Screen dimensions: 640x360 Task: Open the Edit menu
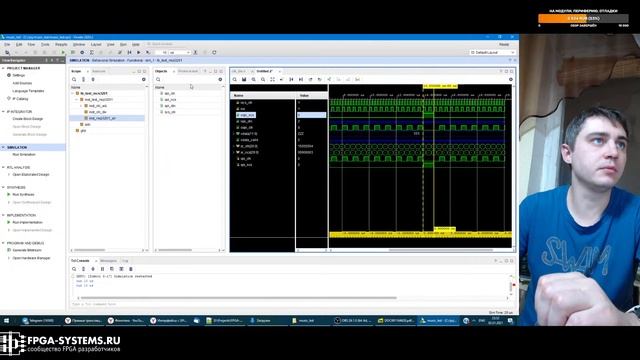point(19,44)
